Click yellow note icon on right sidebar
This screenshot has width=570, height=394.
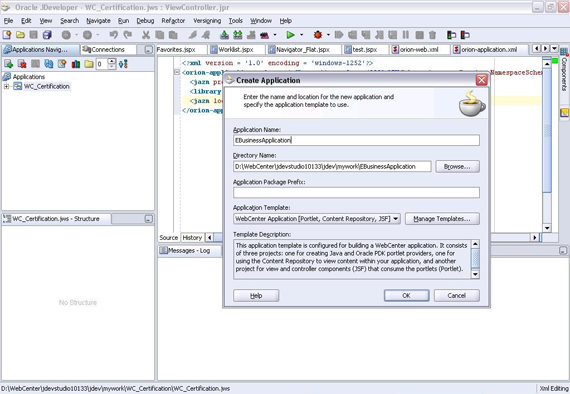pyautogui.click(x=564, y=113)
